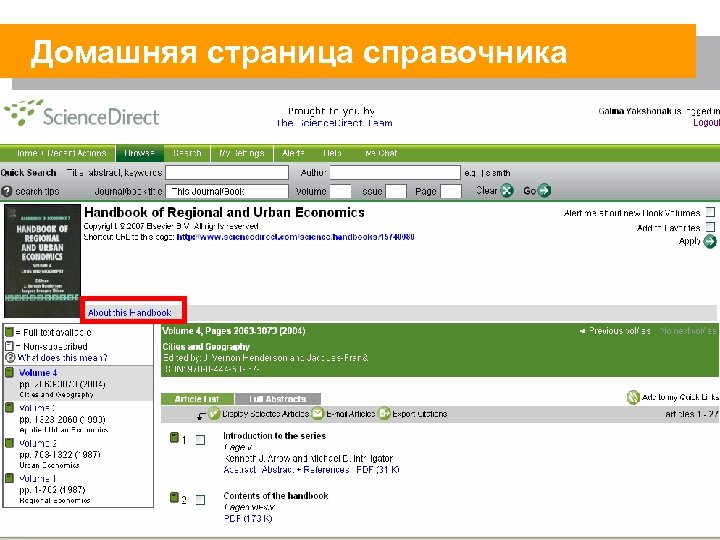Image resolution: width=720 pixels, height=540 pixels.
Task: Click the green full-text icon beside Volume 2
Action: pyautogui.click(x=10, y=443)
